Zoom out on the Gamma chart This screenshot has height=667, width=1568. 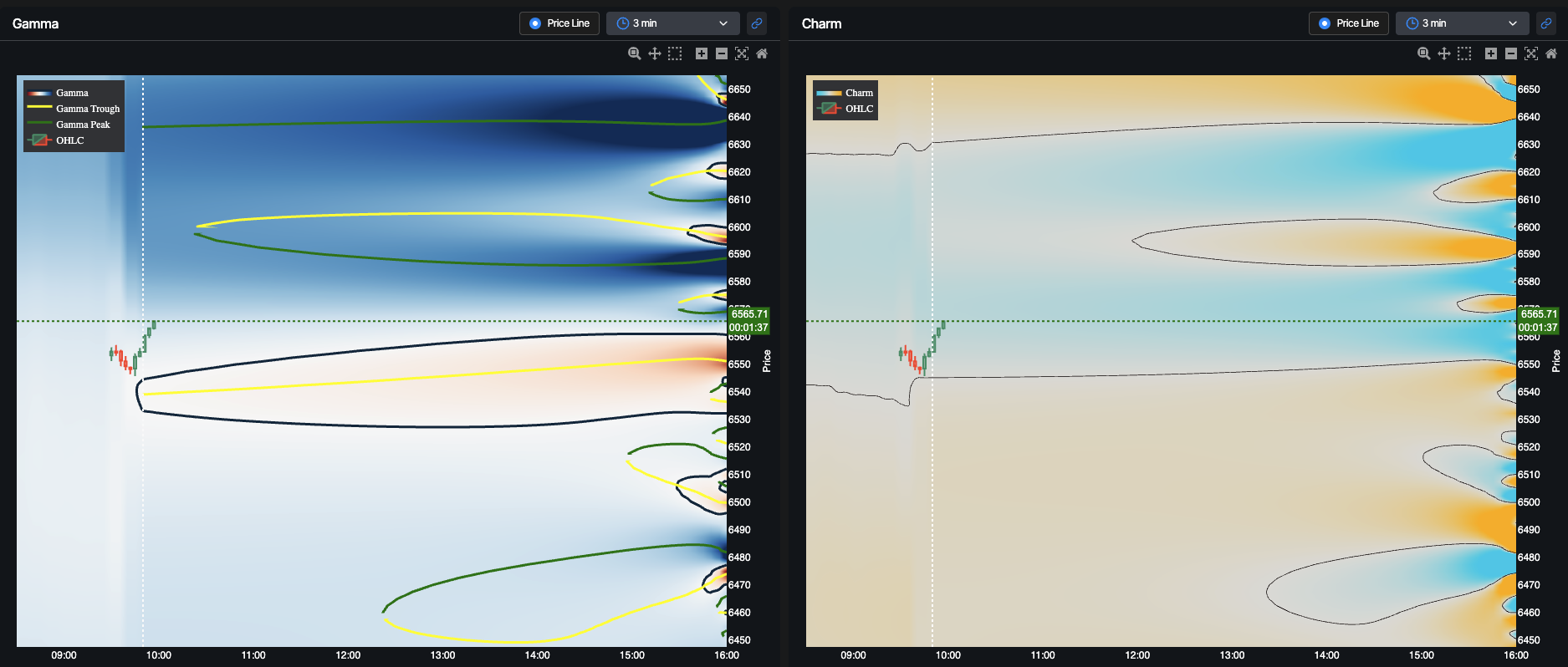tap(722, 53)
